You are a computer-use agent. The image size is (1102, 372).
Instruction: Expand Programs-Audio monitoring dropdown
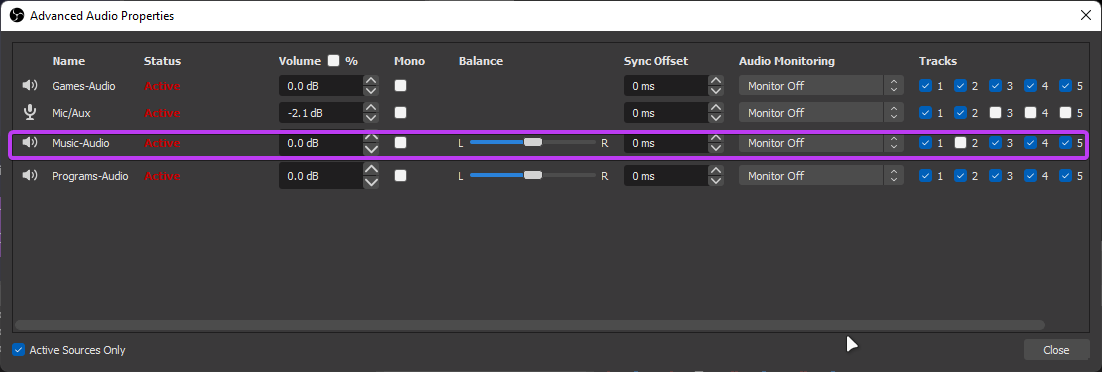coord(821,175)
